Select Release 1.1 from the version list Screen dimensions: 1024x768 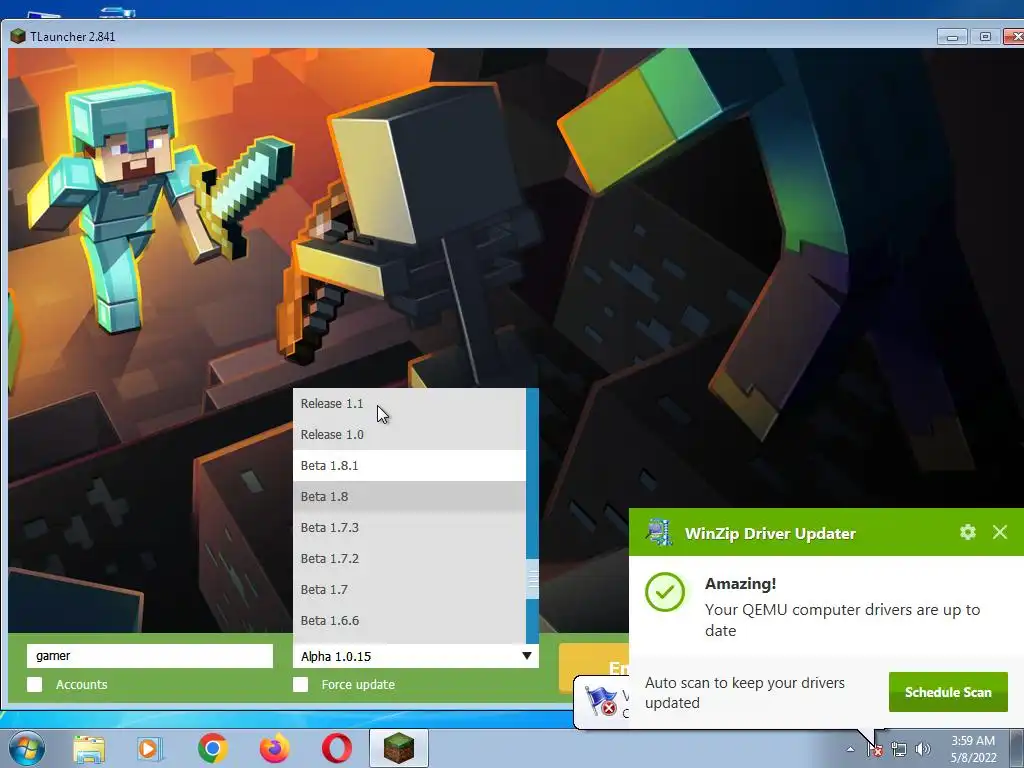point(409,404)
